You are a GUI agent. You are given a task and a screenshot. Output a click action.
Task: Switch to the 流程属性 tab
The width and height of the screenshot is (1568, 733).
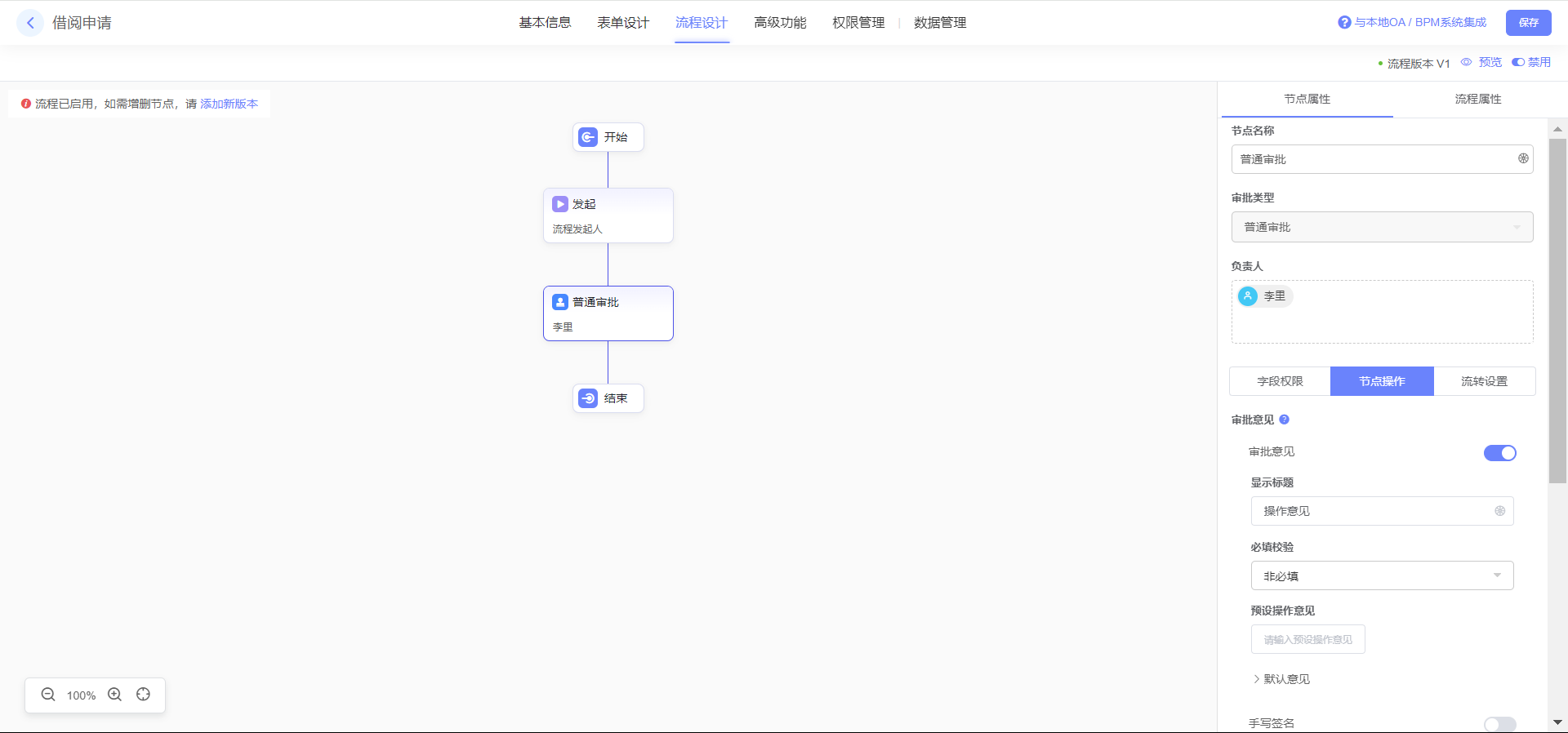(x=1477, y=99)
